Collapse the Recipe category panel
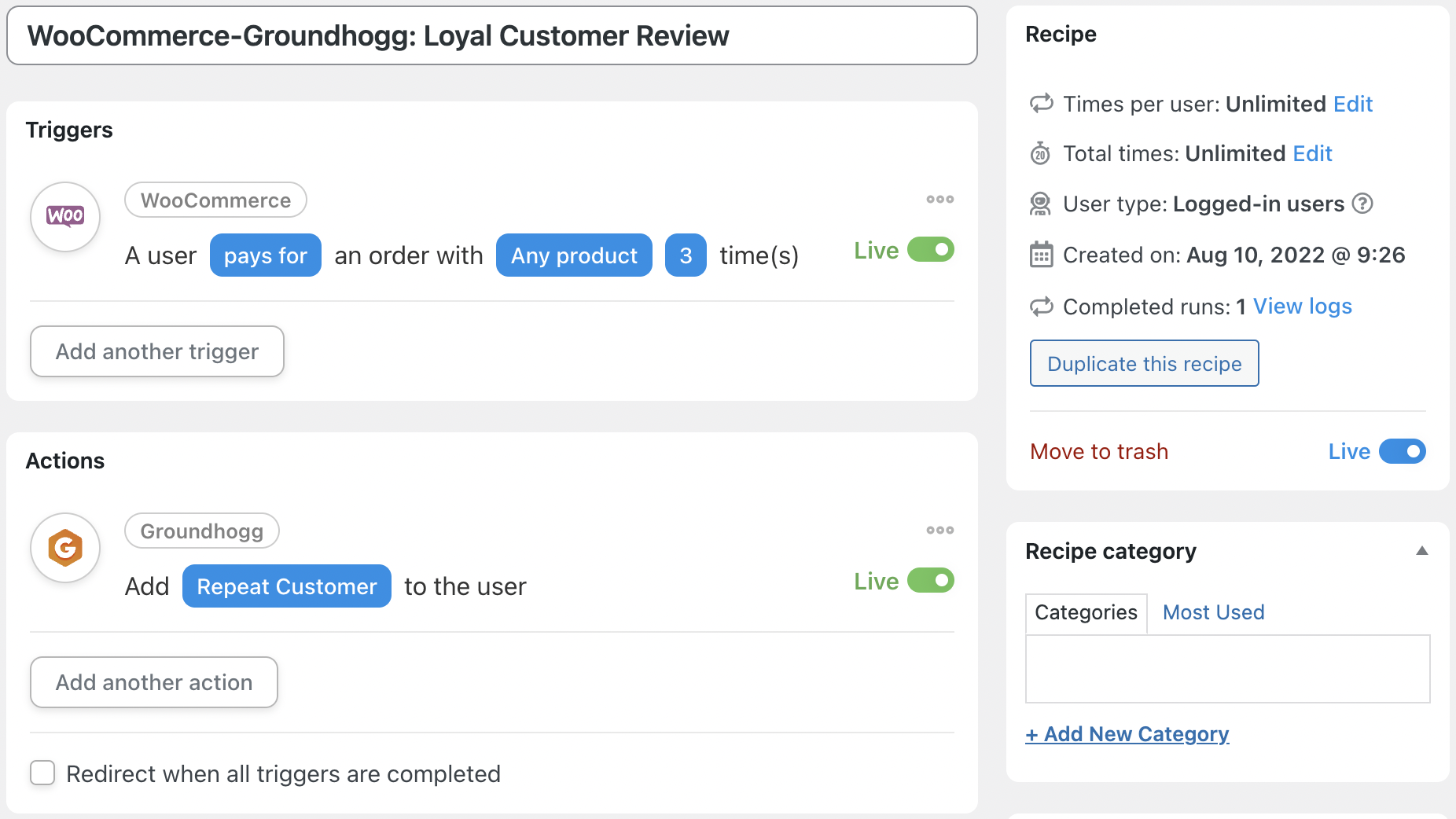 tap(1421, 551)
